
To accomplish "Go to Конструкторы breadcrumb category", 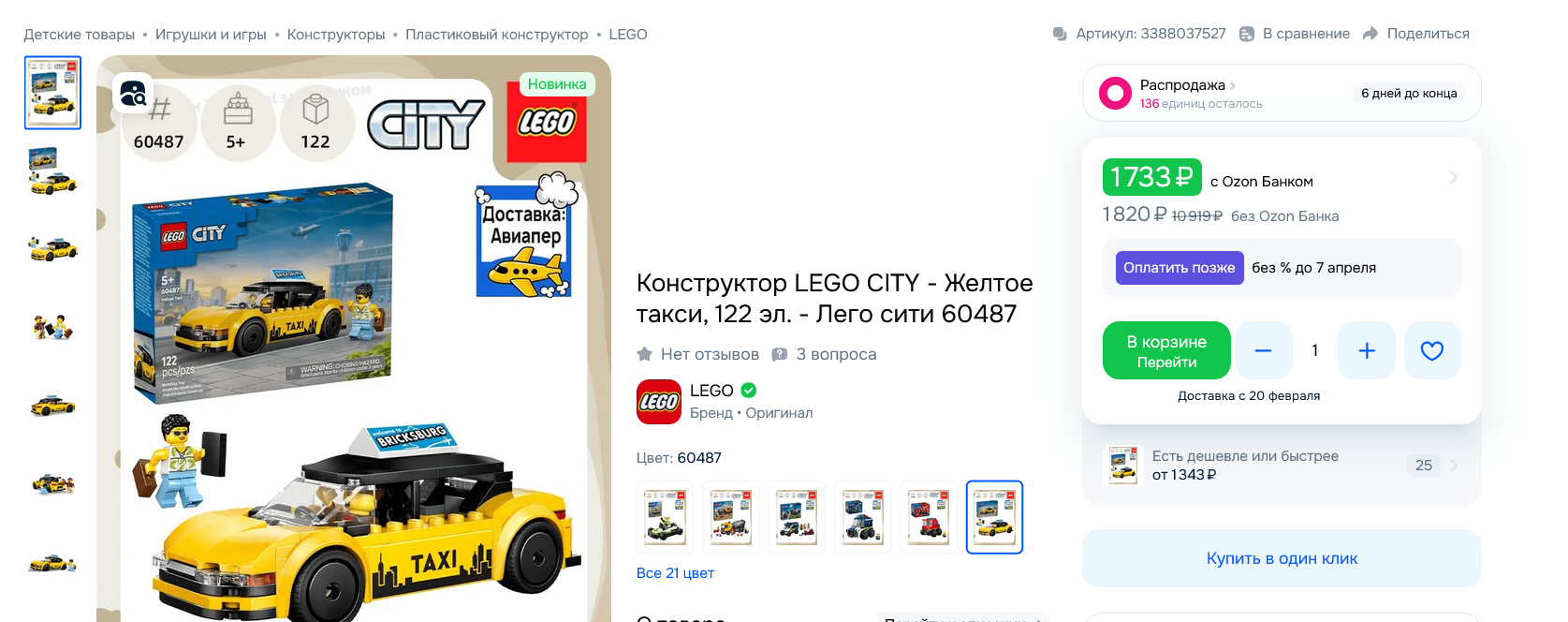I will [336, 35].
